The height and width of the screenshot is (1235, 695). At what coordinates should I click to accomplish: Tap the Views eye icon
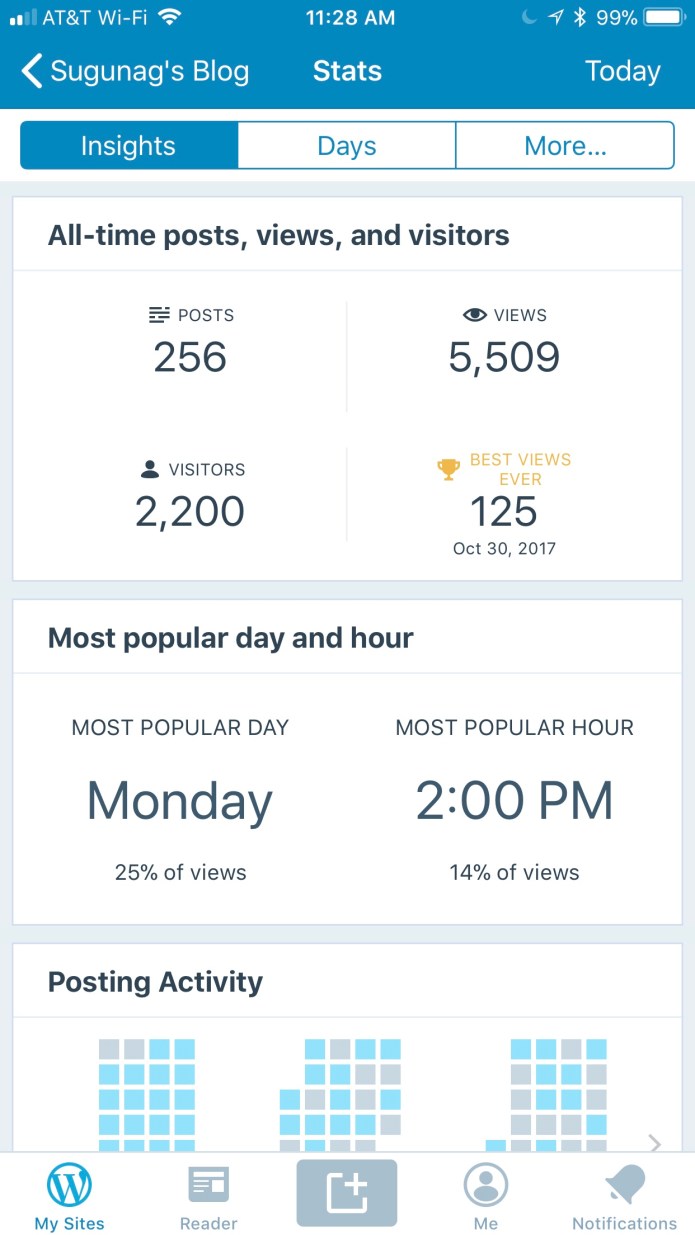point(475,315)
